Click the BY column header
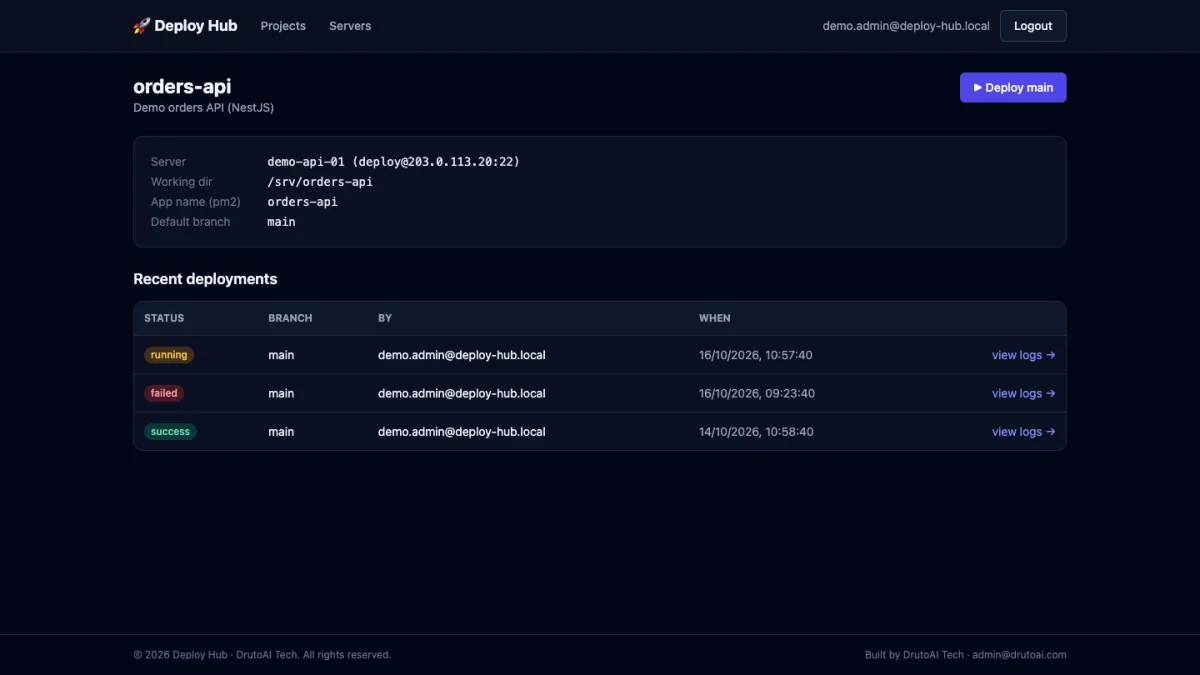 point(385,318)
